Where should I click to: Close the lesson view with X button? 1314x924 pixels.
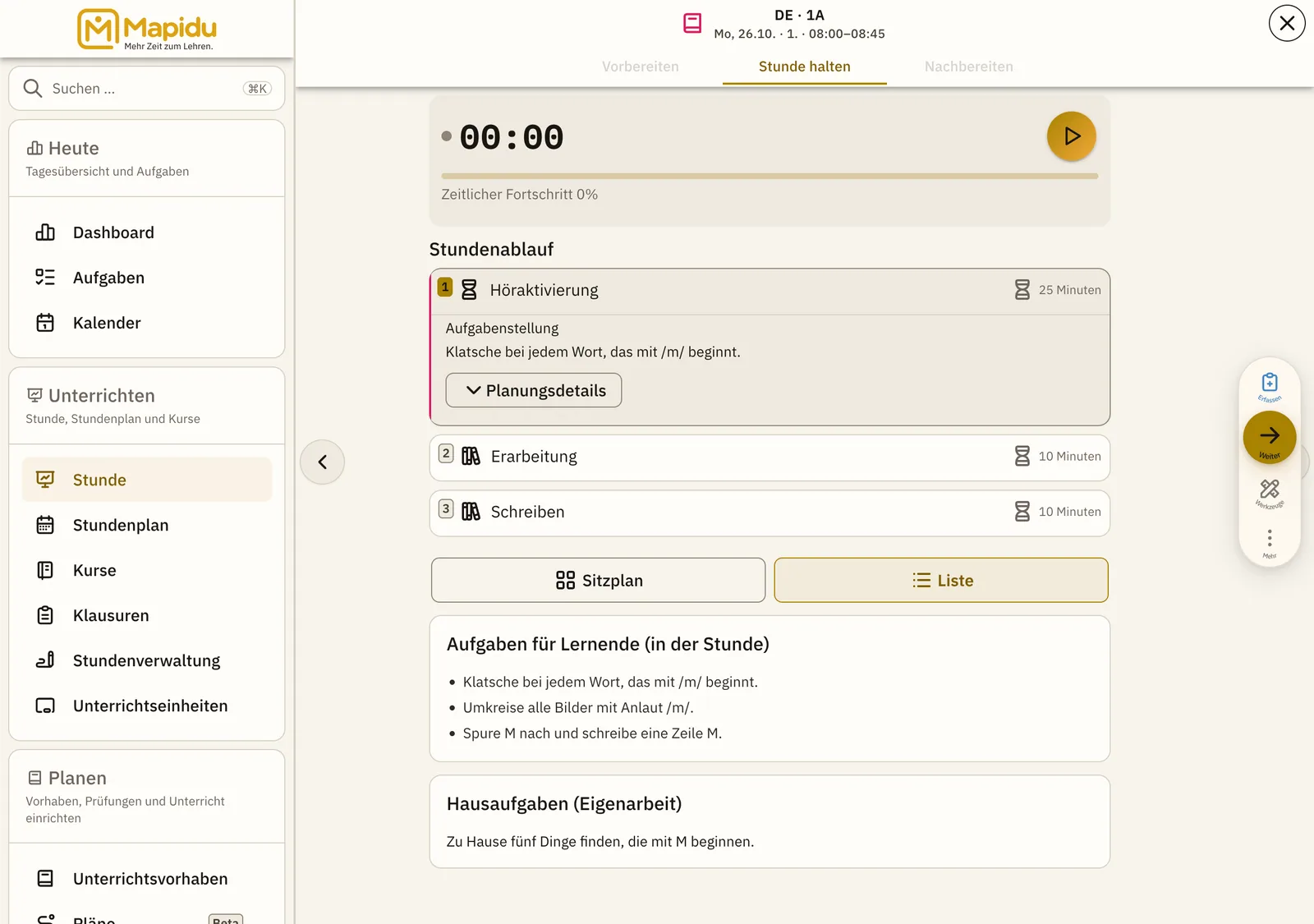tap(1287, 23)
